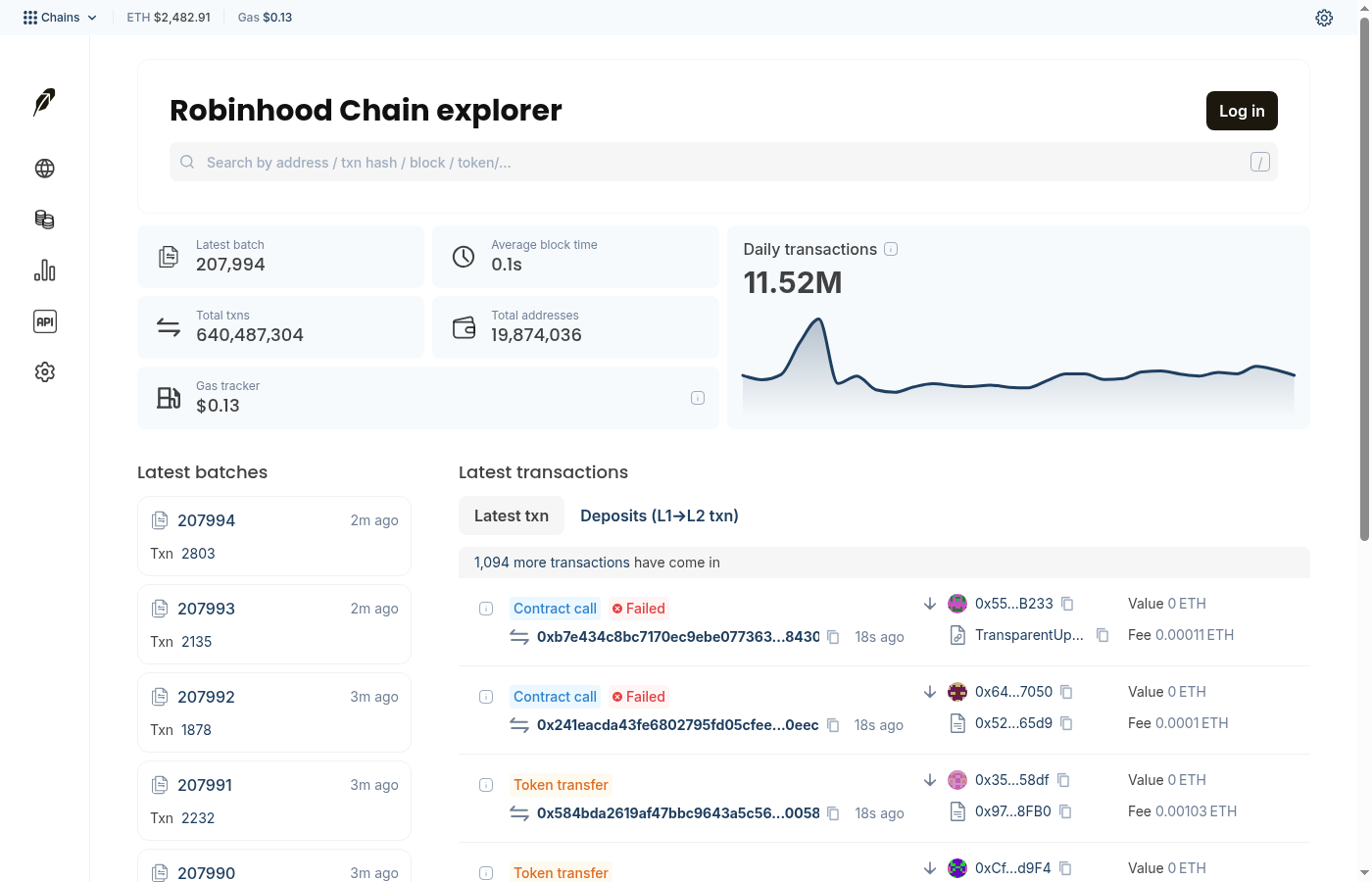The image size is (1372, 882).
Task: Open the Blockchain globe sidebar icon
Action: pyautogui.click(x=44, y=169)
